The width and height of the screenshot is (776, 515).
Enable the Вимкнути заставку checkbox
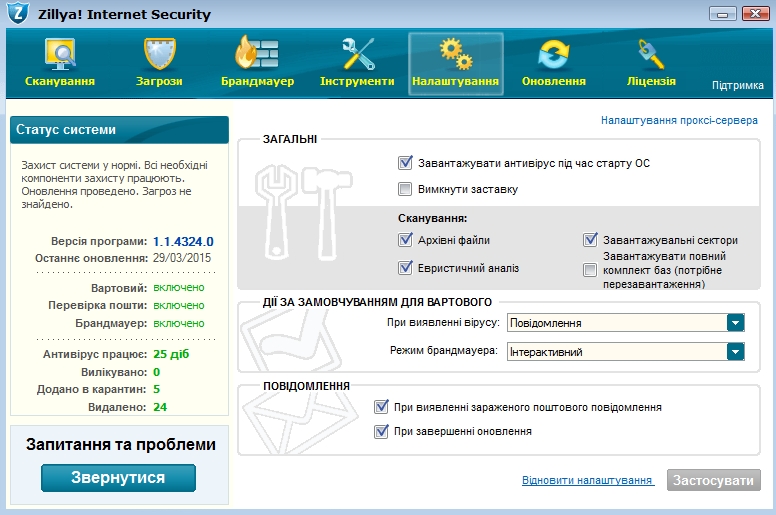(405, 189)
